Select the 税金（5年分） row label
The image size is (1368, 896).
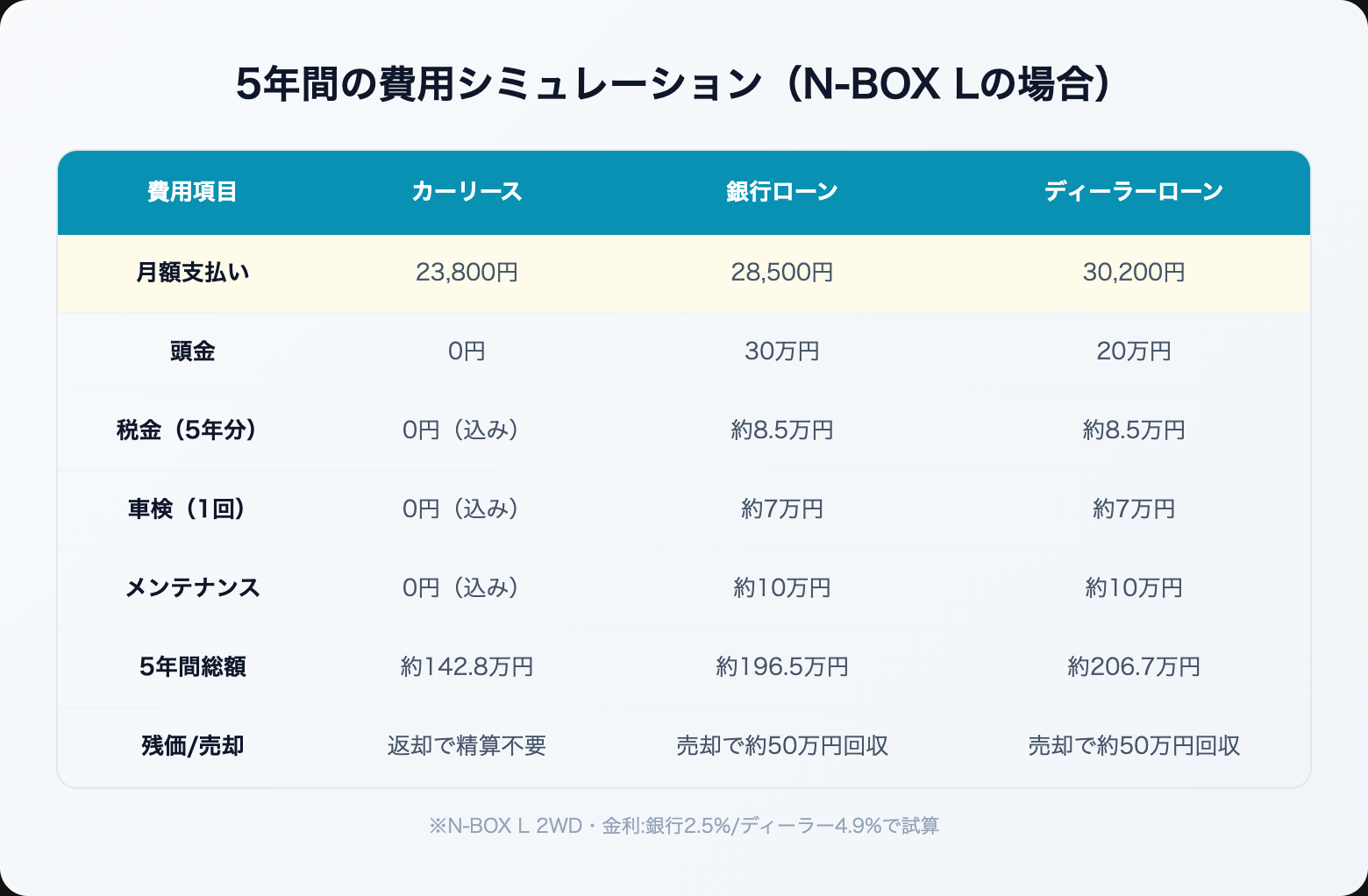(x=192, y=430)
